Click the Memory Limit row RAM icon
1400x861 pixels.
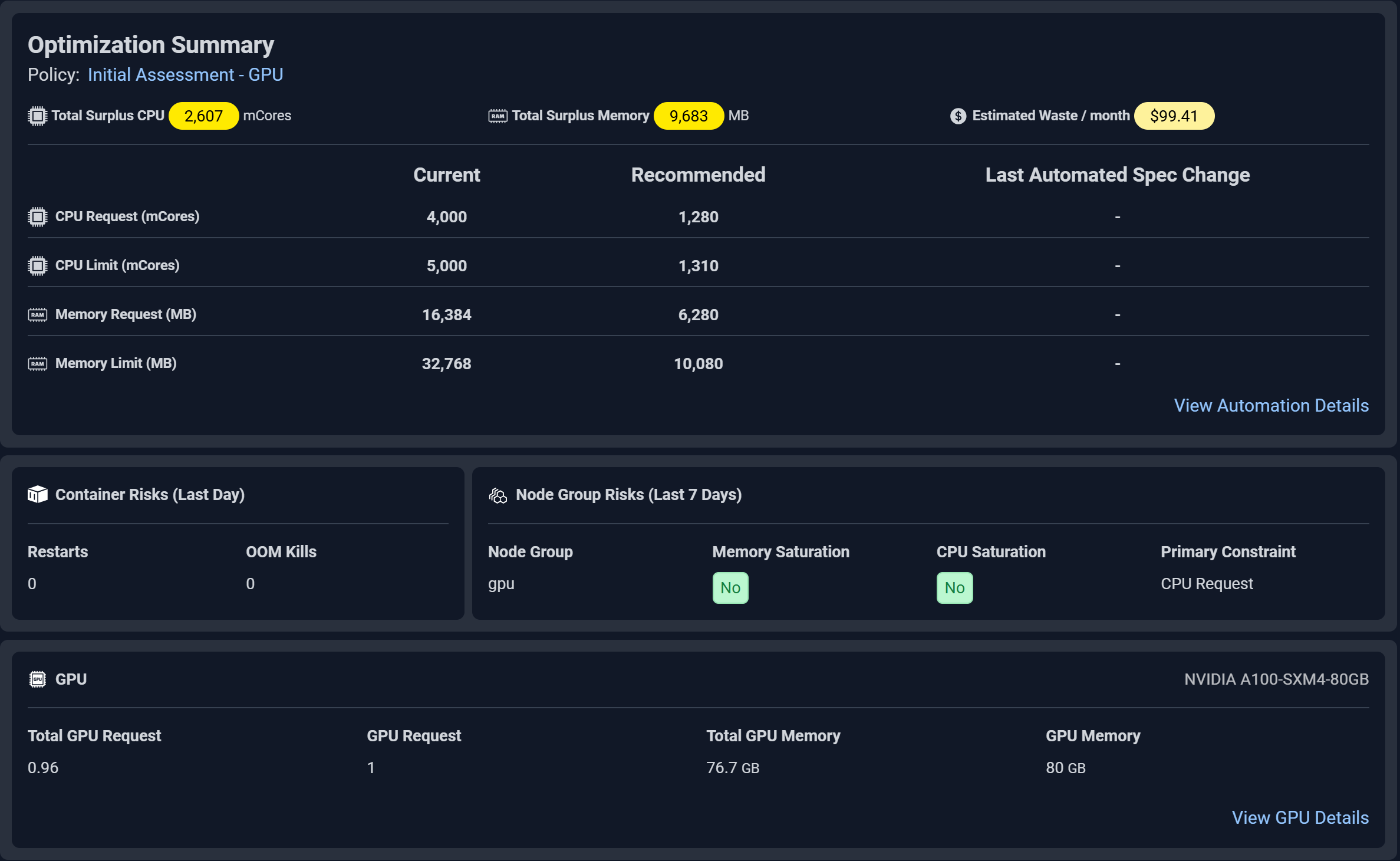(37, 363)
